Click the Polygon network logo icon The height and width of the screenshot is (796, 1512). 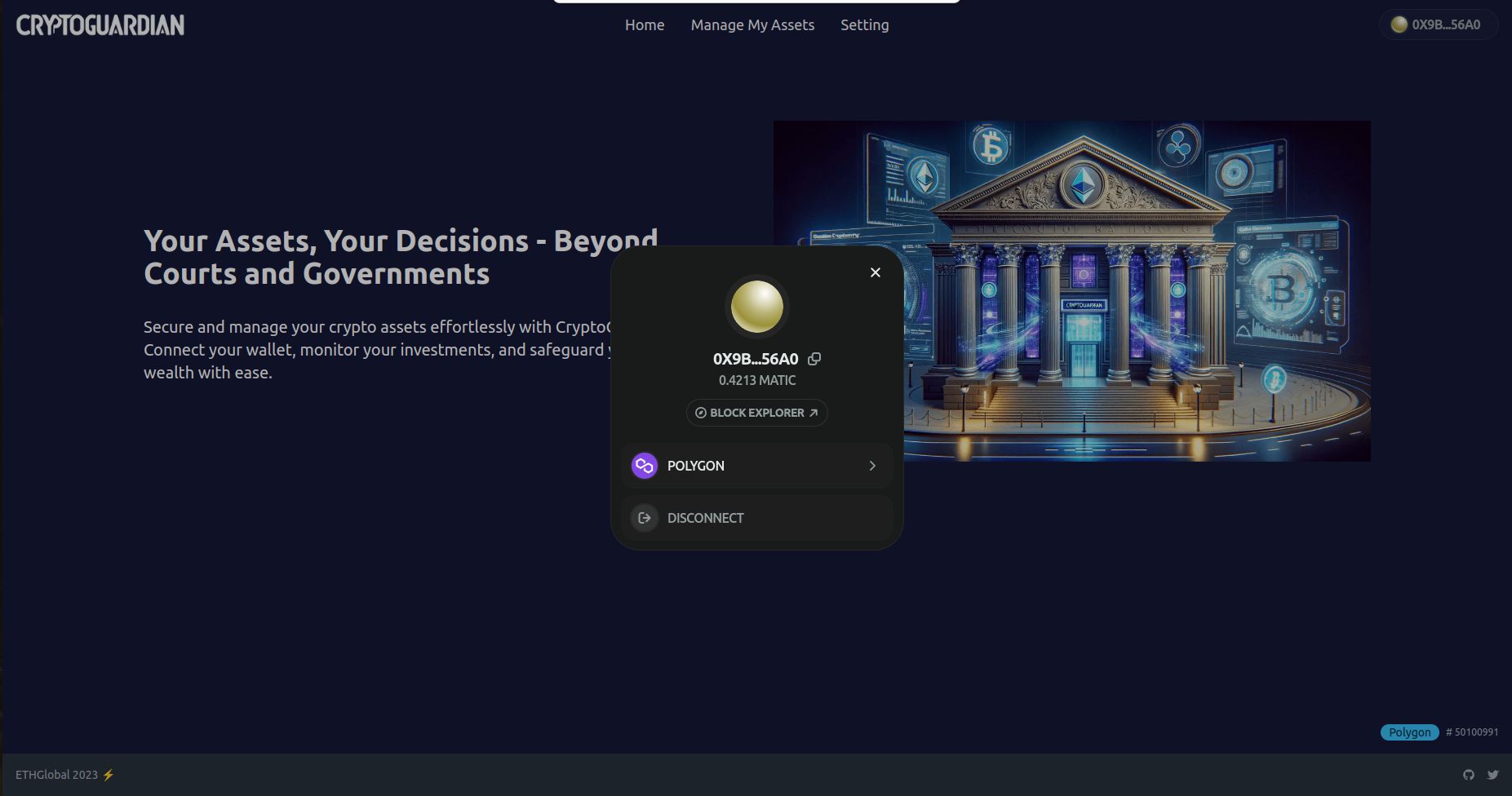645,466
